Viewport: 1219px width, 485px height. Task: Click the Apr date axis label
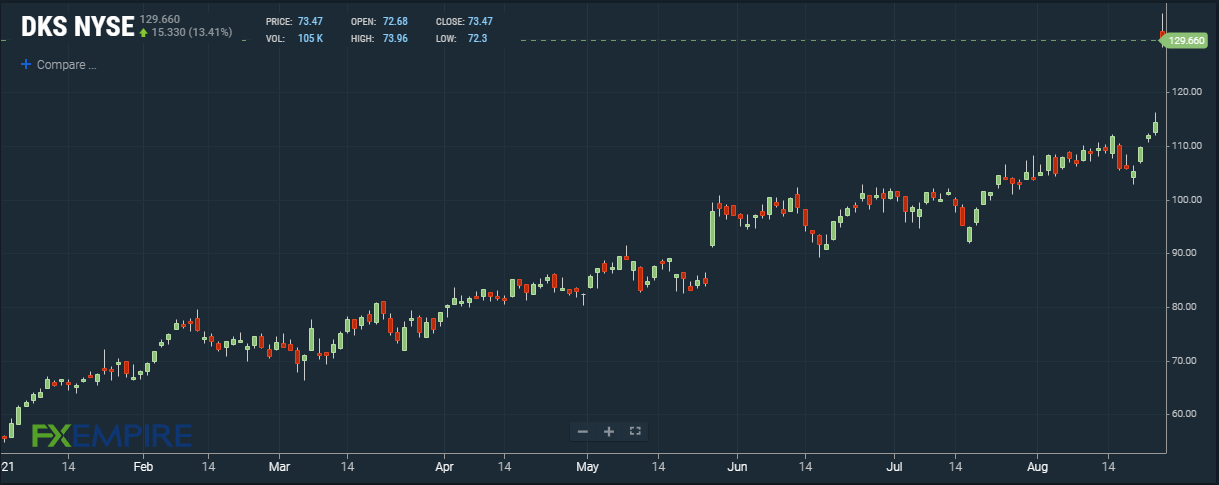[445, 467]
